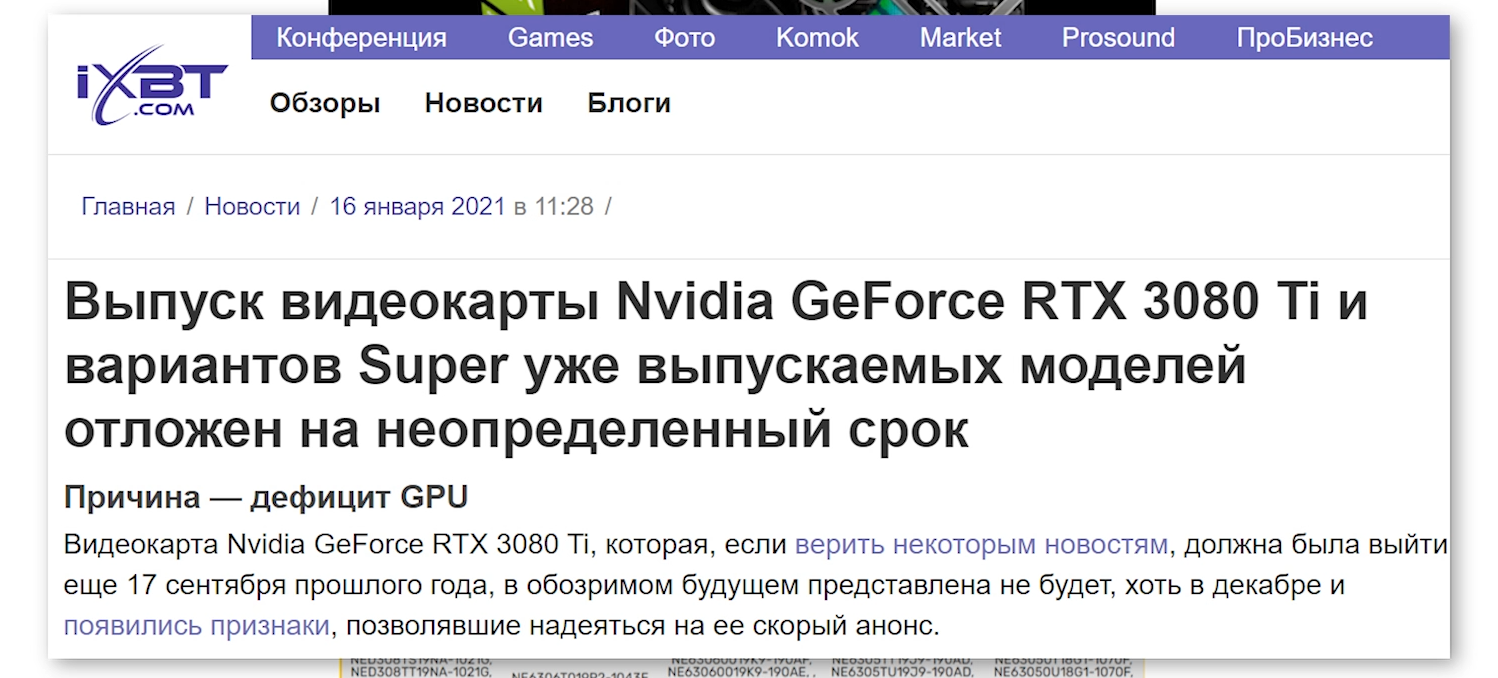Open the Games section
The width and height of the screenshot is (1498, 678).
(x=550, y=38)
